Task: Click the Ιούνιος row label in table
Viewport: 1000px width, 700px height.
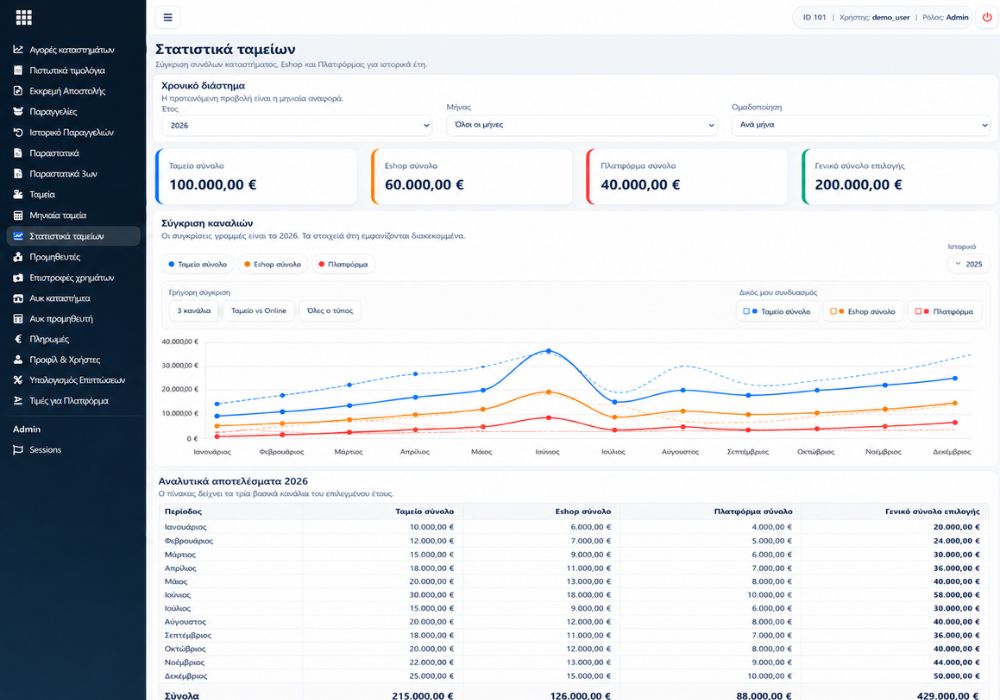Action: click(x=177, y=595)
